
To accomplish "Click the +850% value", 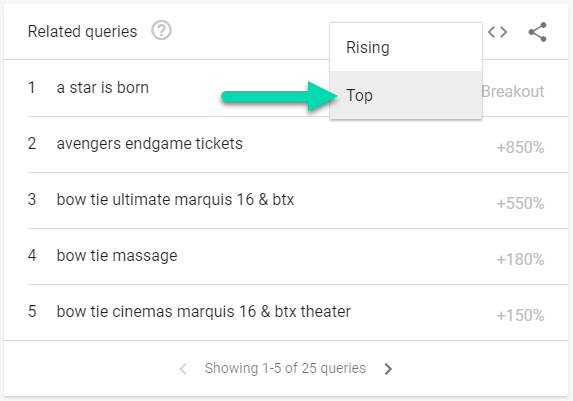I will 520,148.
